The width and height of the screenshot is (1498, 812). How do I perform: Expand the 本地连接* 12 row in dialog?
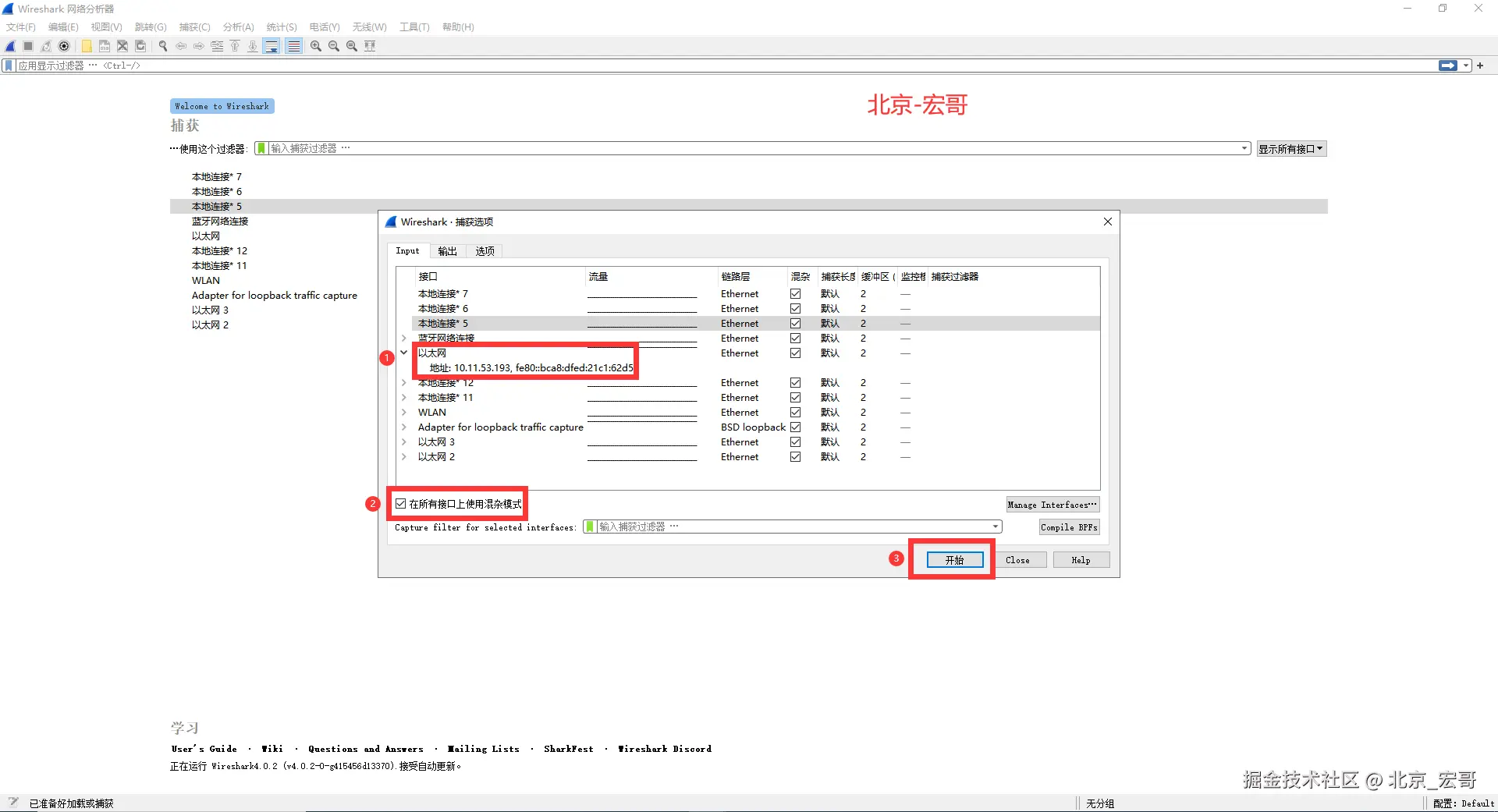(x=404, y=383)
